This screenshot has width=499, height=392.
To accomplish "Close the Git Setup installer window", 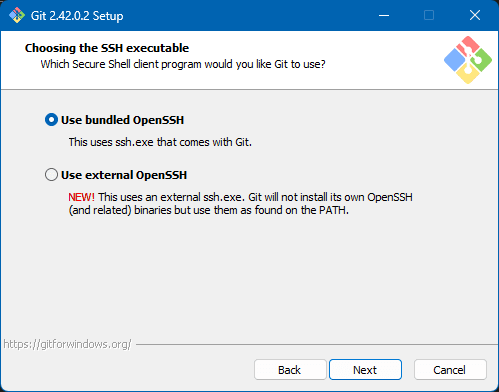I will pos(475,15).
